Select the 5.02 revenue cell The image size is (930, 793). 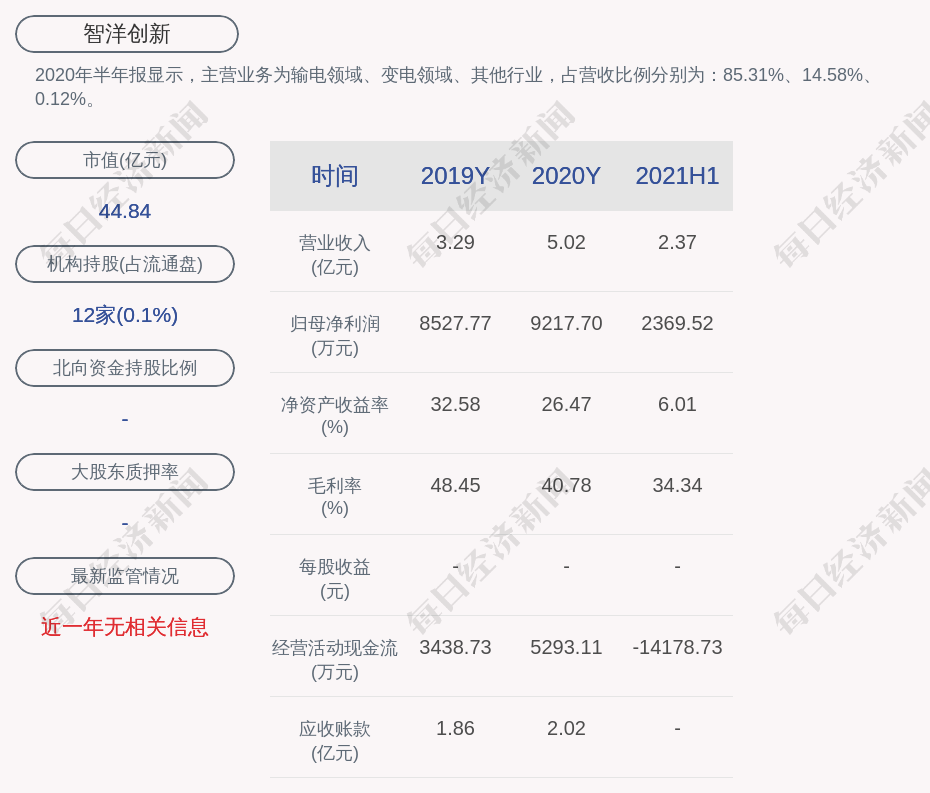tap(566, 242)
